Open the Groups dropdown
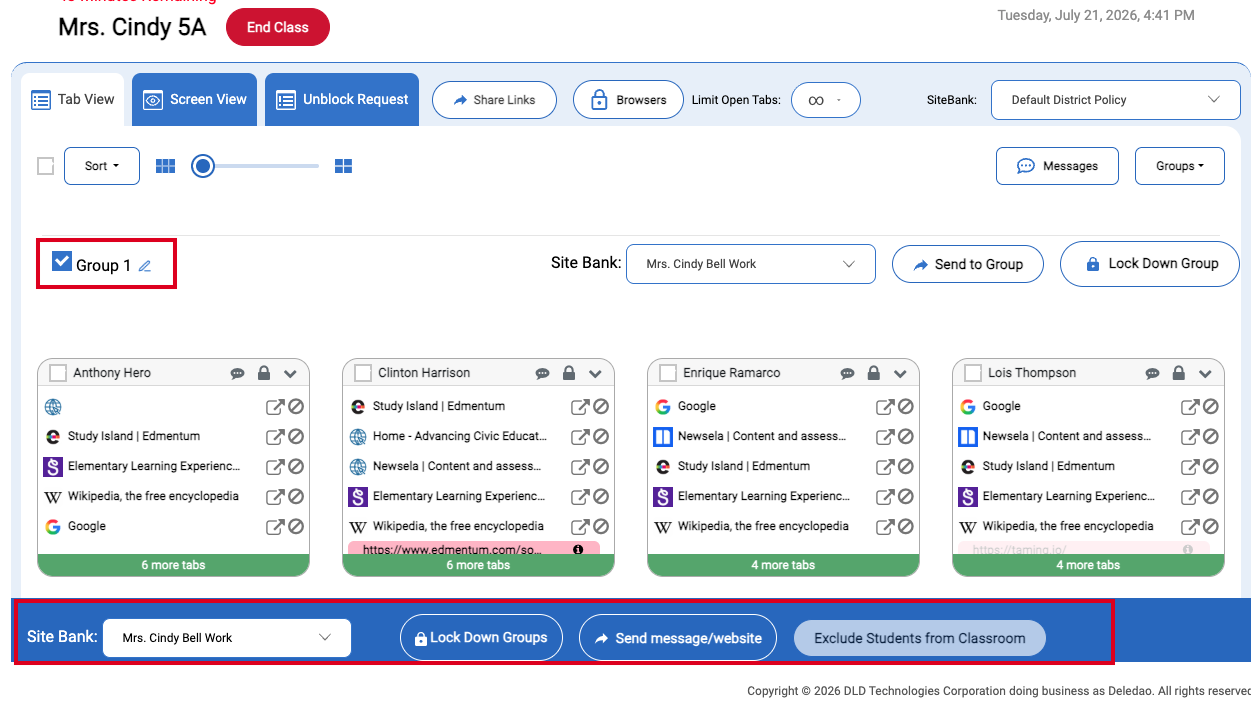The image size is (1251, 708). (1180, 166)
